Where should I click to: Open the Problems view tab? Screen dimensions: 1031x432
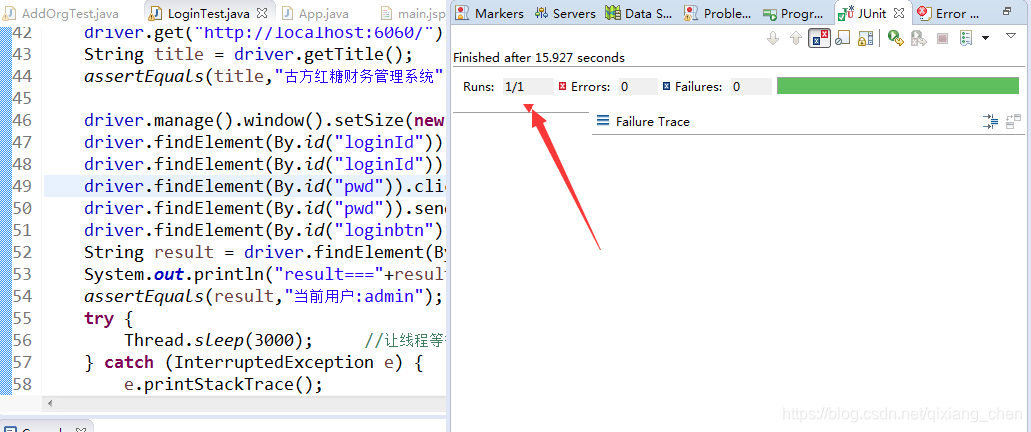[717, 13]
